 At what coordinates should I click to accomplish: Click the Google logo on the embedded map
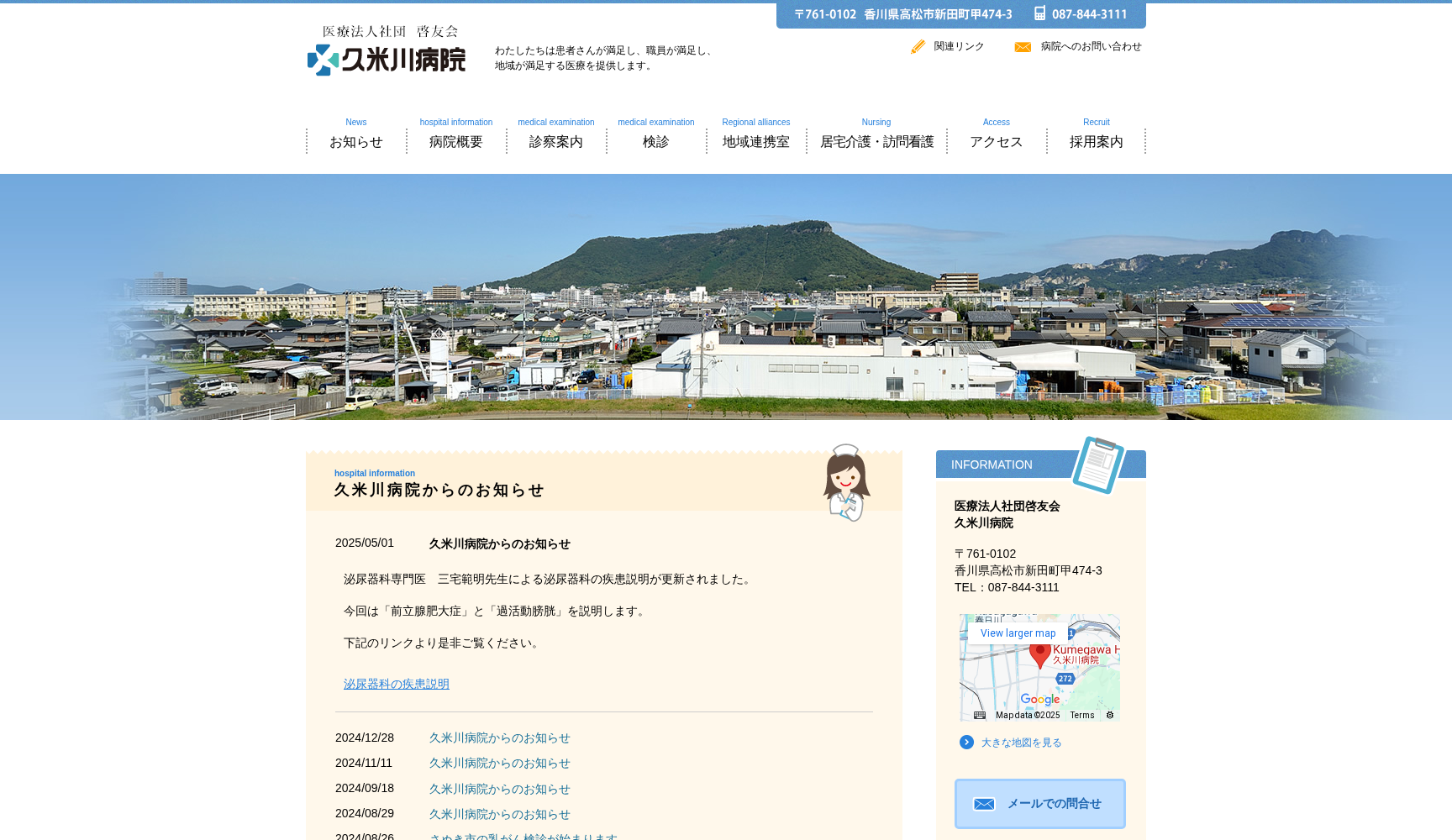1040,701
